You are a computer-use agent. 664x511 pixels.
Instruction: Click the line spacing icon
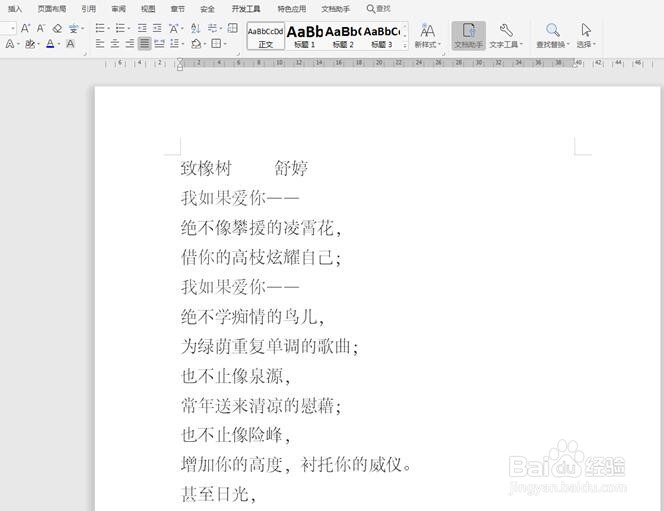click(x=174, y=44)
